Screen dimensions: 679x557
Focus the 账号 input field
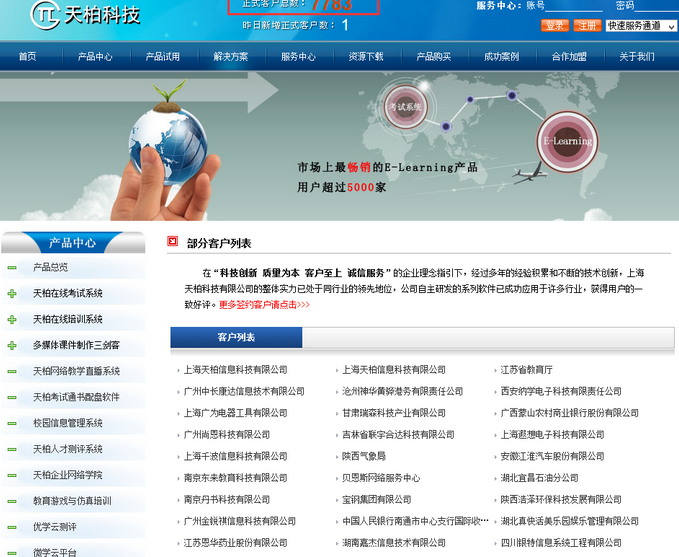point(574,6)
